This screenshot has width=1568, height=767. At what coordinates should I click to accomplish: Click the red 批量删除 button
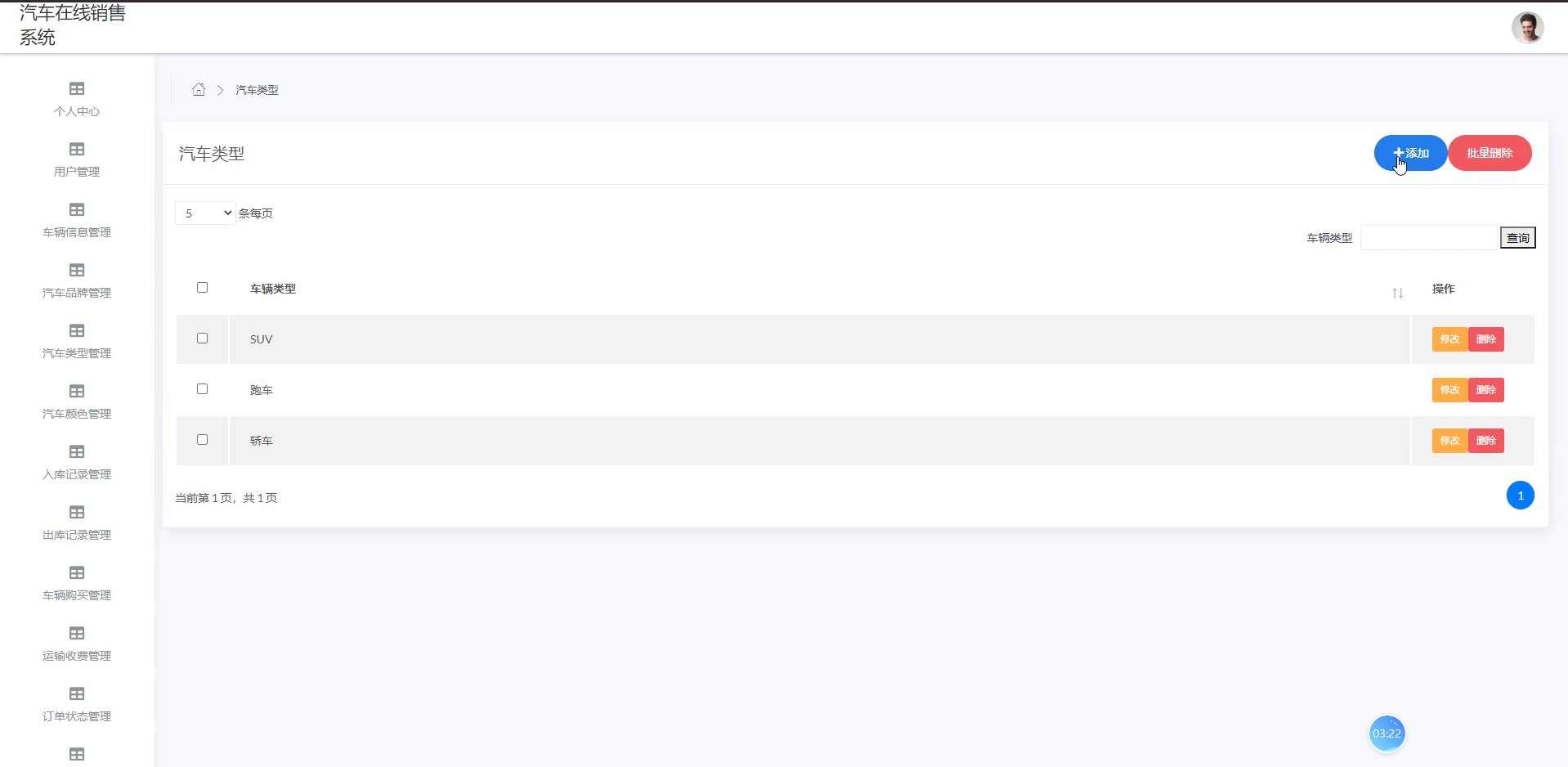click(x=1490, y=153)
